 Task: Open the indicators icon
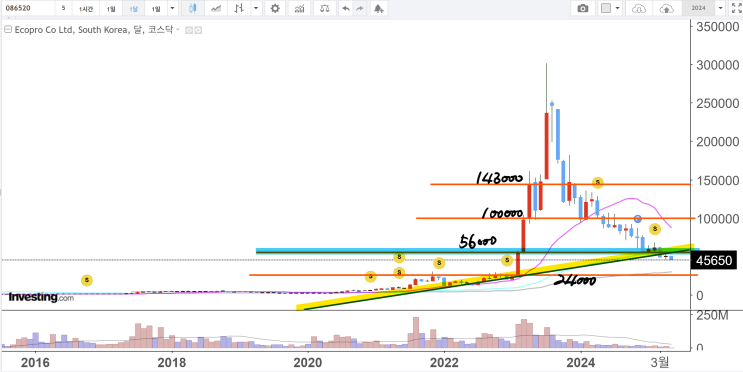click(x=299, y=8)
